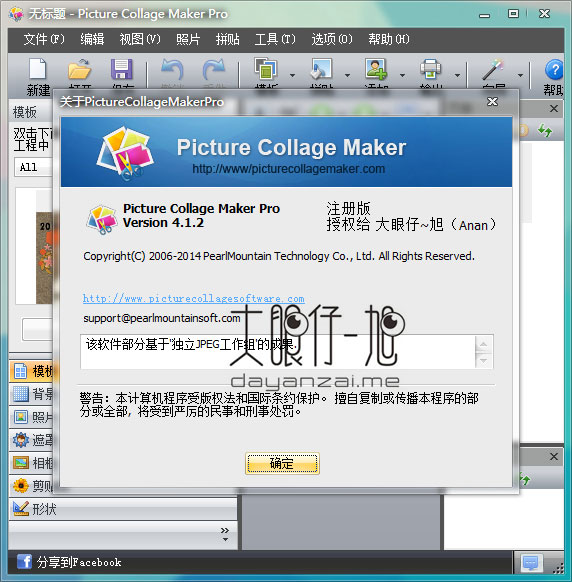
Task: Open the 工具(T) menu
Action: pos(275,39)
